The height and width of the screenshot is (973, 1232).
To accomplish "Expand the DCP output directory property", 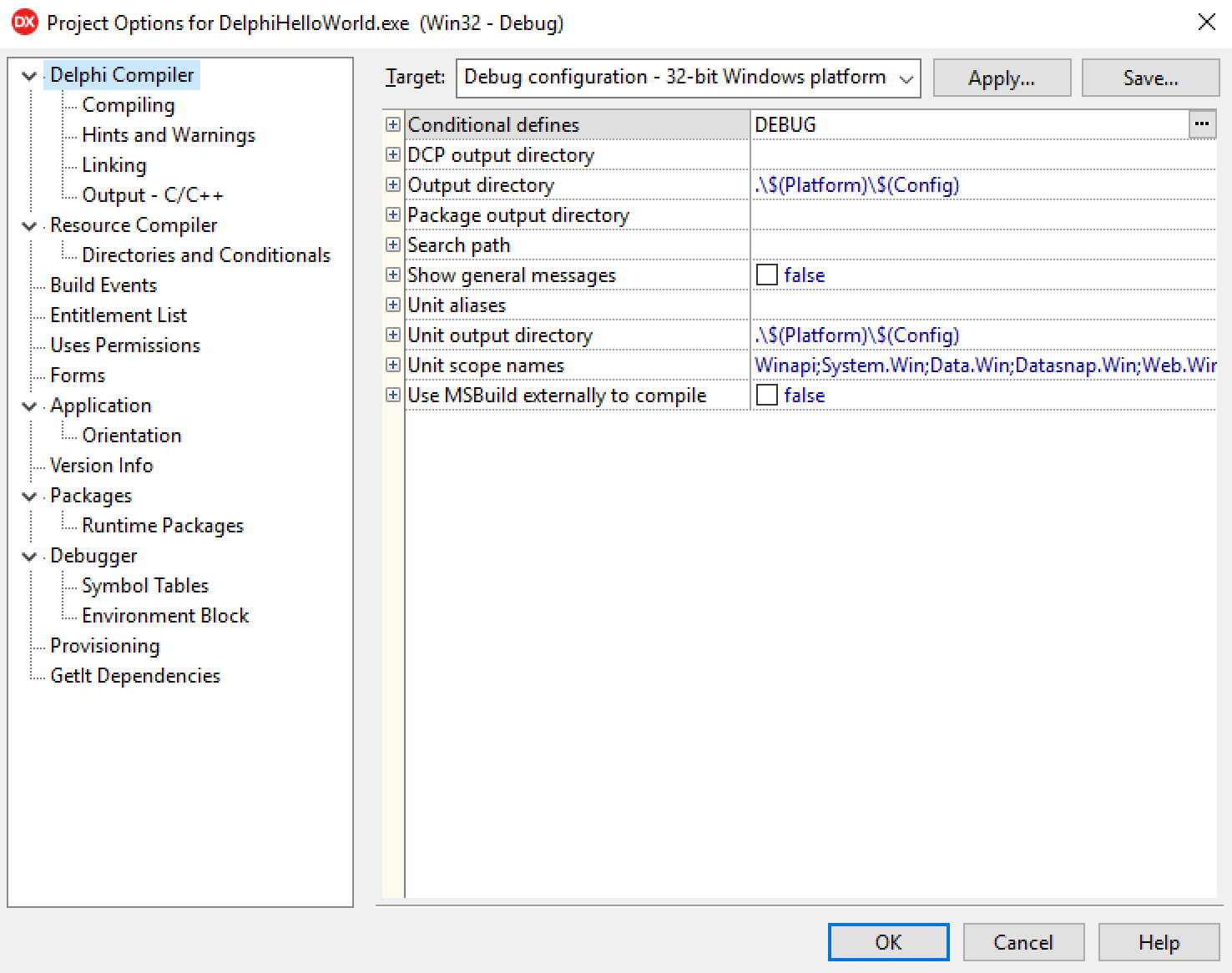I will (393, 154).
